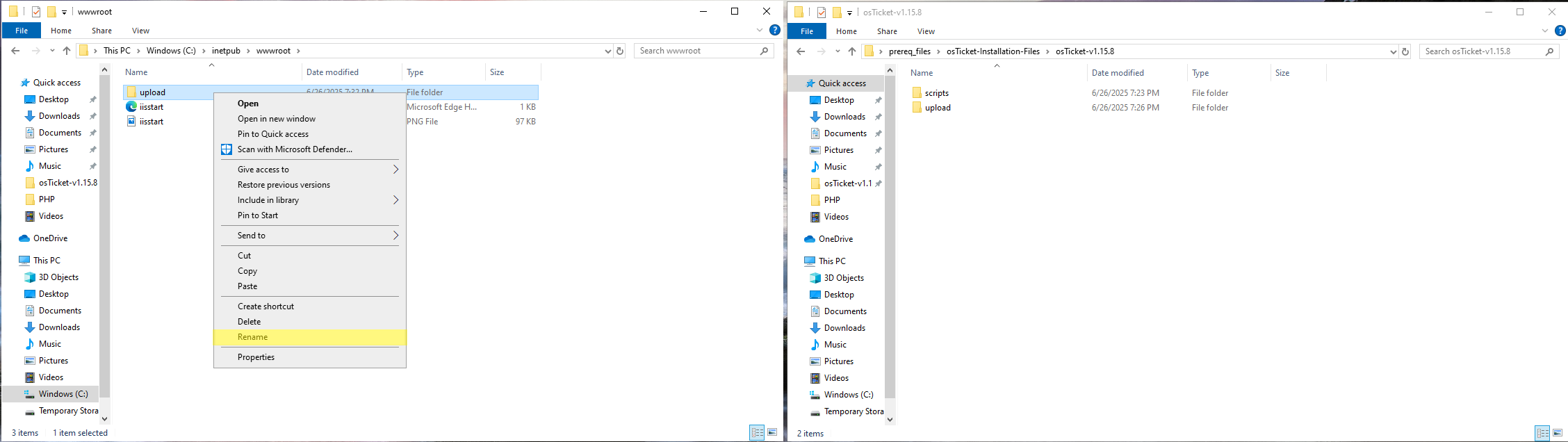Screen dimensions: 1568x442
Task: Switch to large icons view in wwwroot status bar
Action: [772, 432]
